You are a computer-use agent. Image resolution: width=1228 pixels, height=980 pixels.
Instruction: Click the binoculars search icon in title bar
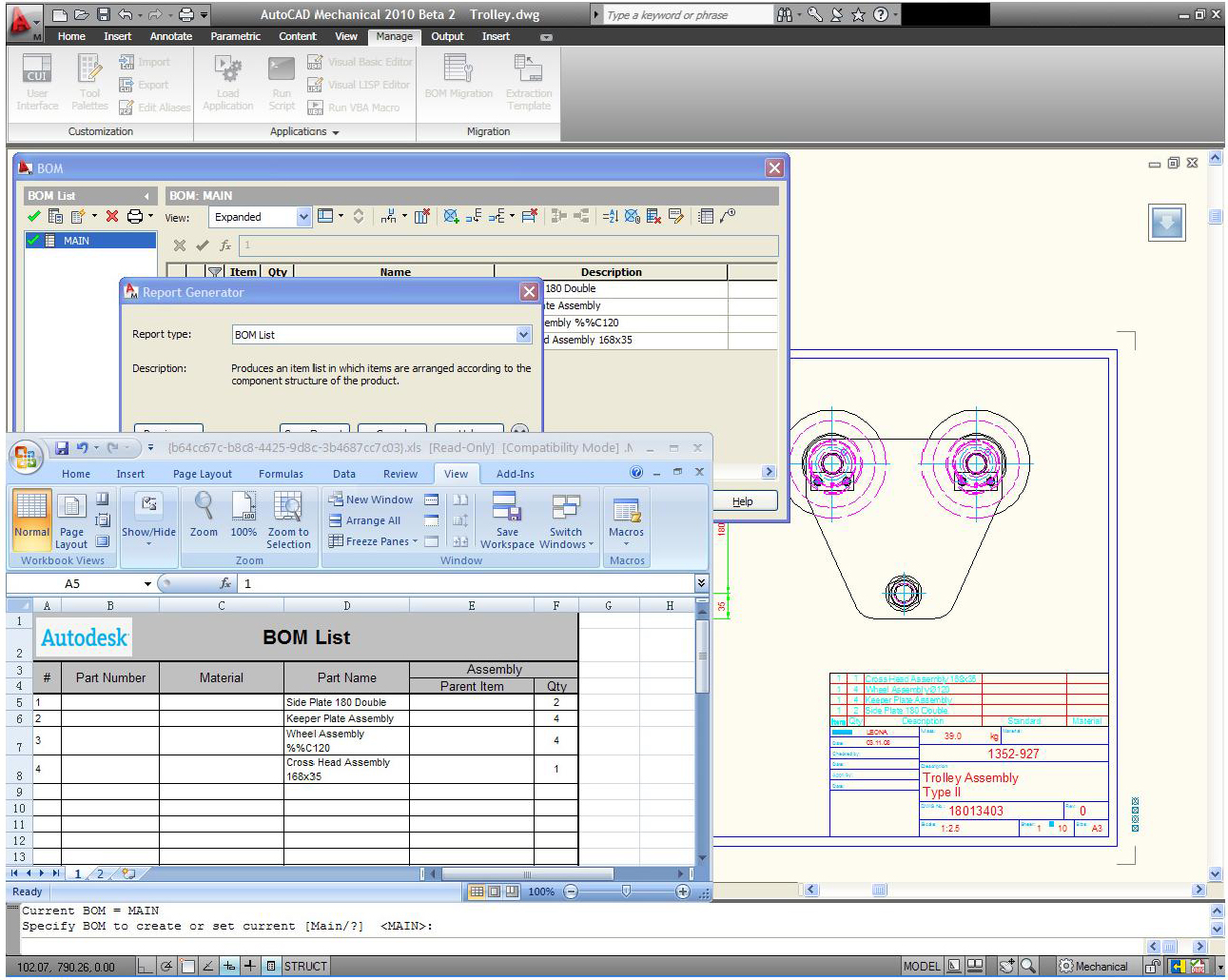[784, 14]
